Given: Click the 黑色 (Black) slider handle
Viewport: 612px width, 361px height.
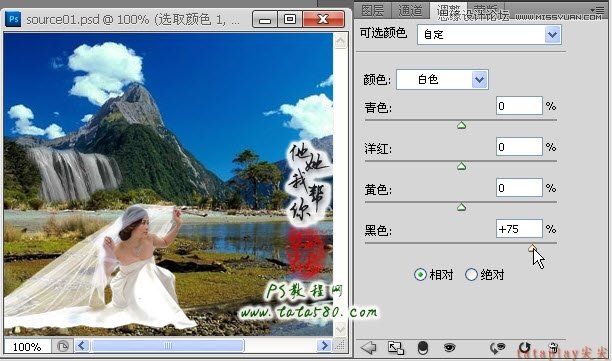Looking at the screenshot, I should pos(532,248).
